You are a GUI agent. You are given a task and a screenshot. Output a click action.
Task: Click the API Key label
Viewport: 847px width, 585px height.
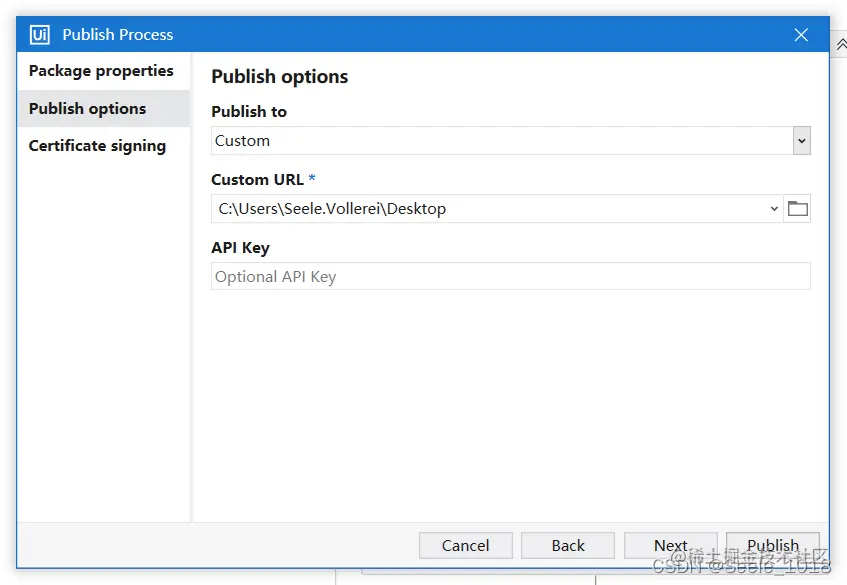point(240,248)
